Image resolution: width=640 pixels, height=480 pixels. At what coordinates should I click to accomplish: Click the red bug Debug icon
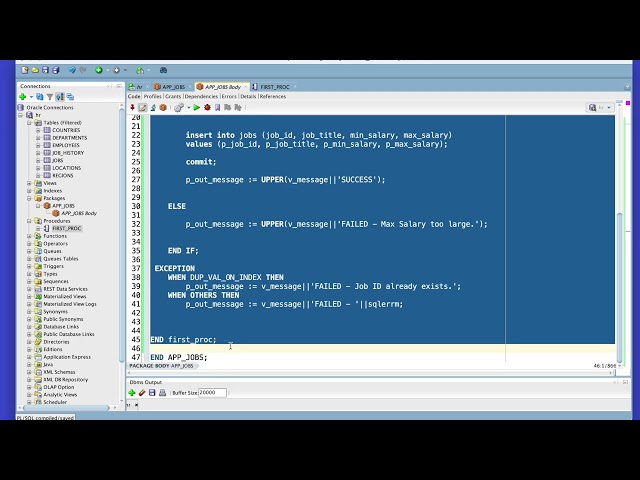coord(207,107)
